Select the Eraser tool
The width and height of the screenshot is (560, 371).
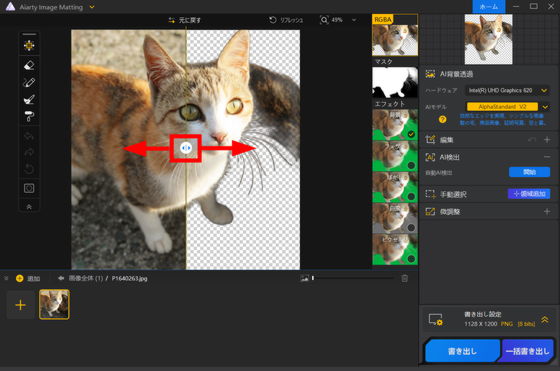[x=29, y=65]
